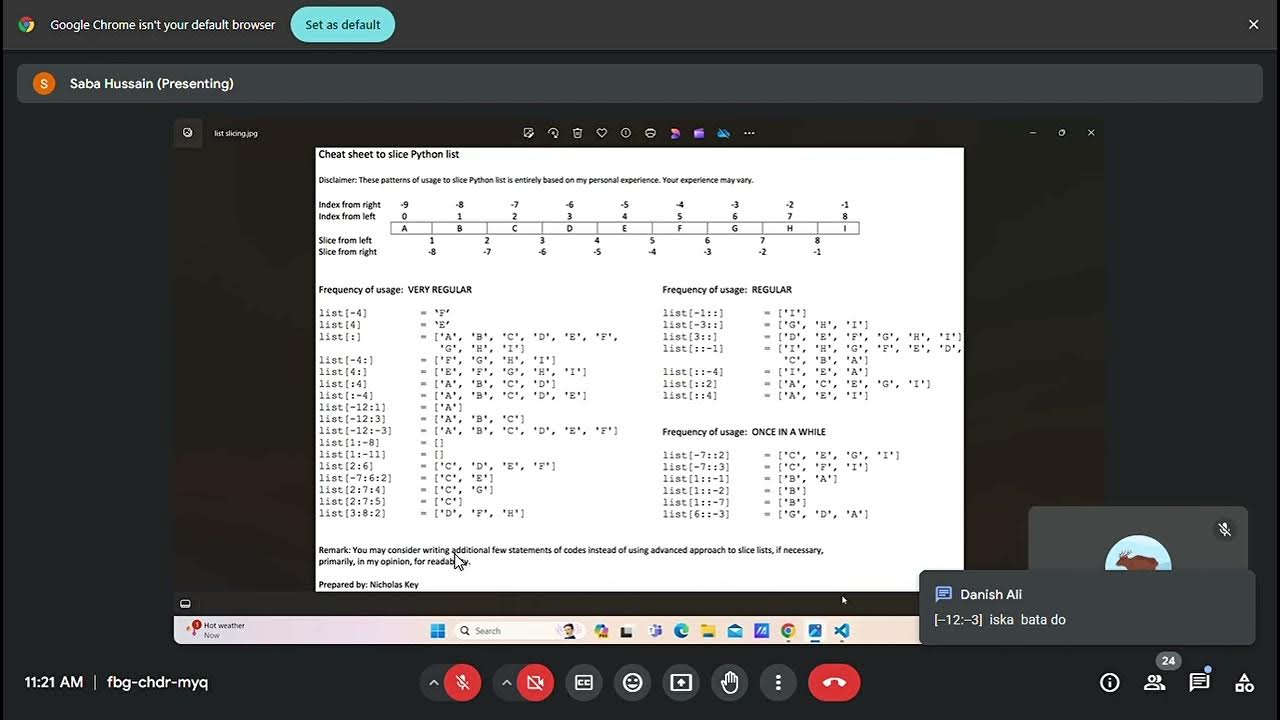
Task: Open File Explorer from the shared taskbar
Action: 708,630
